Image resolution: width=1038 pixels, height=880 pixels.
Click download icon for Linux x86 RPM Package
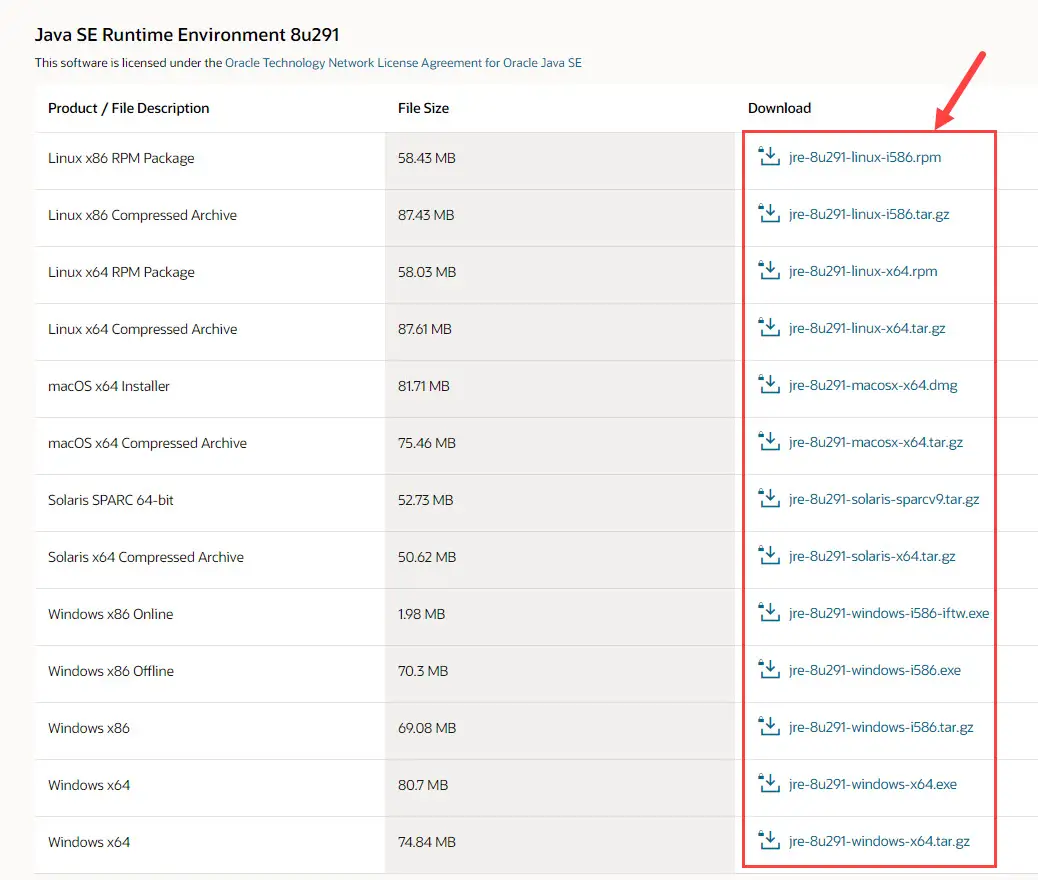(768, 156)
